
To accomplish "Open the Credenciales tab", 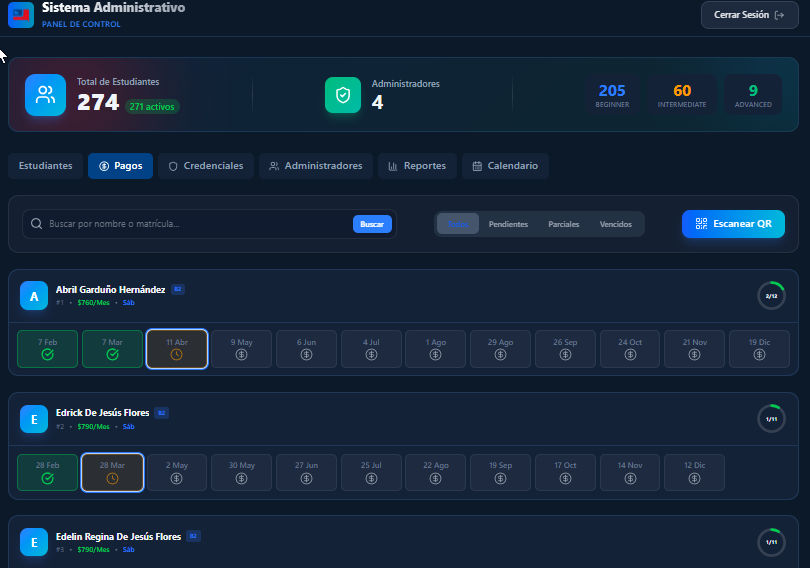I will (x=206, y=166).
